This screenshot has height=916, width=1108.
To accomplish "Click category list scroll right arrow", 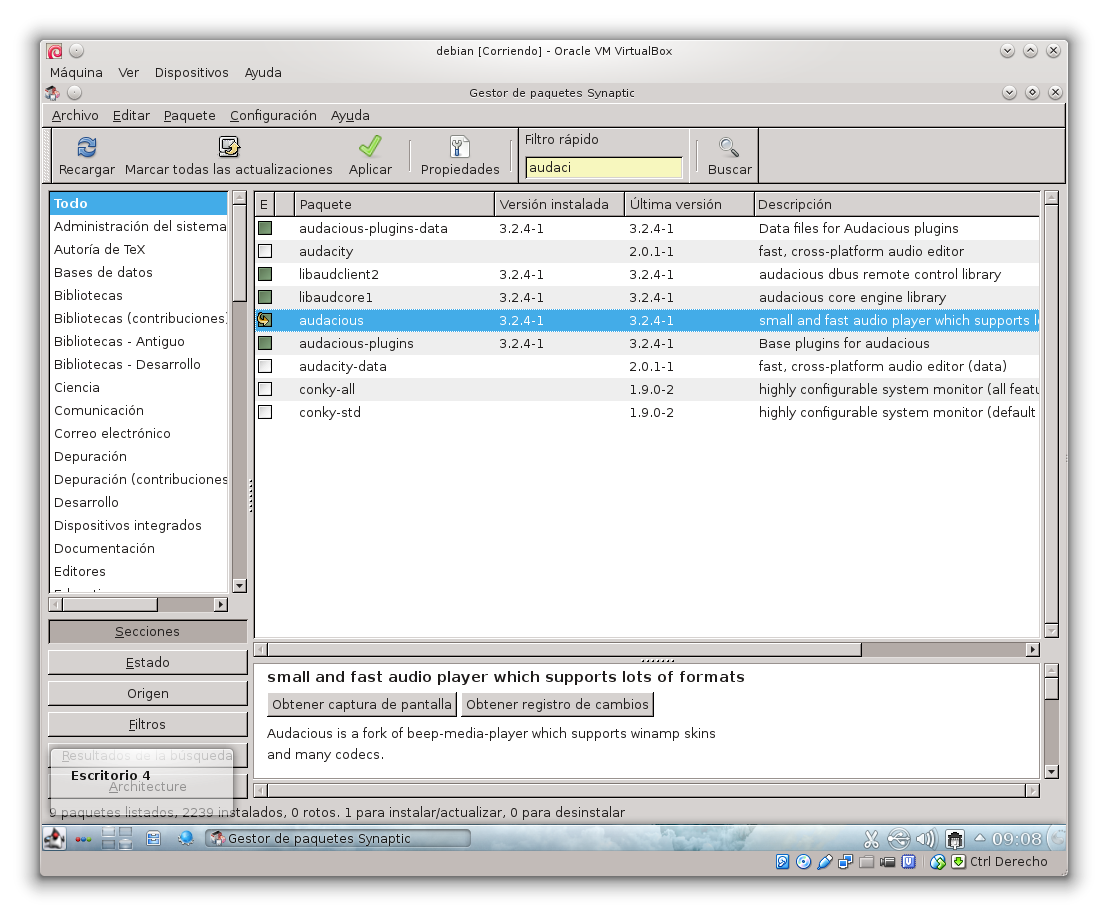I will [221, 604].
